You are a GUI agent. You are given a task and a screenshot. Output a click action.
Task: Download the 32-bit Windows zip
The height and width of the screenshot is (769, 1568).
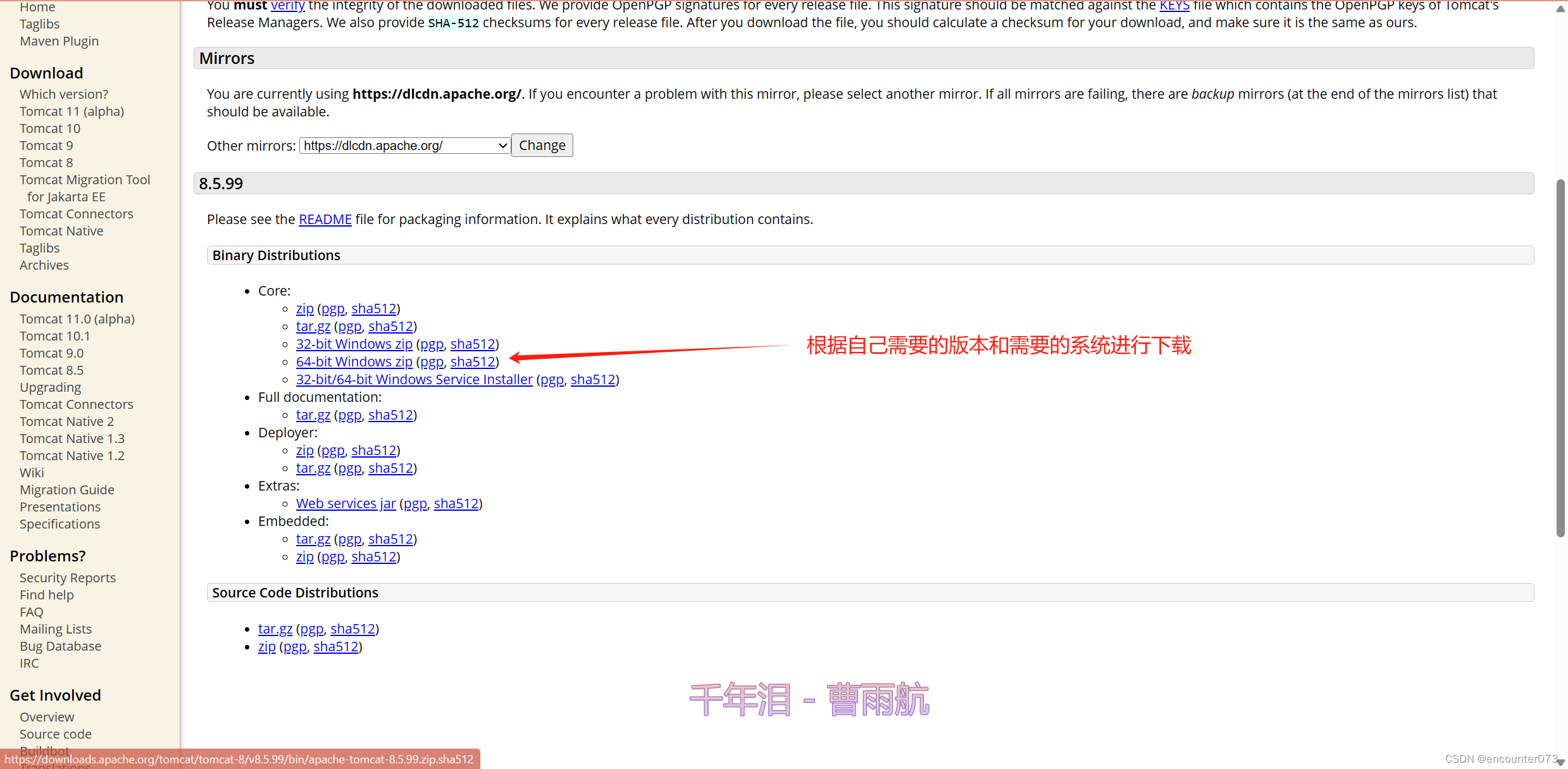tap(354, 344)
